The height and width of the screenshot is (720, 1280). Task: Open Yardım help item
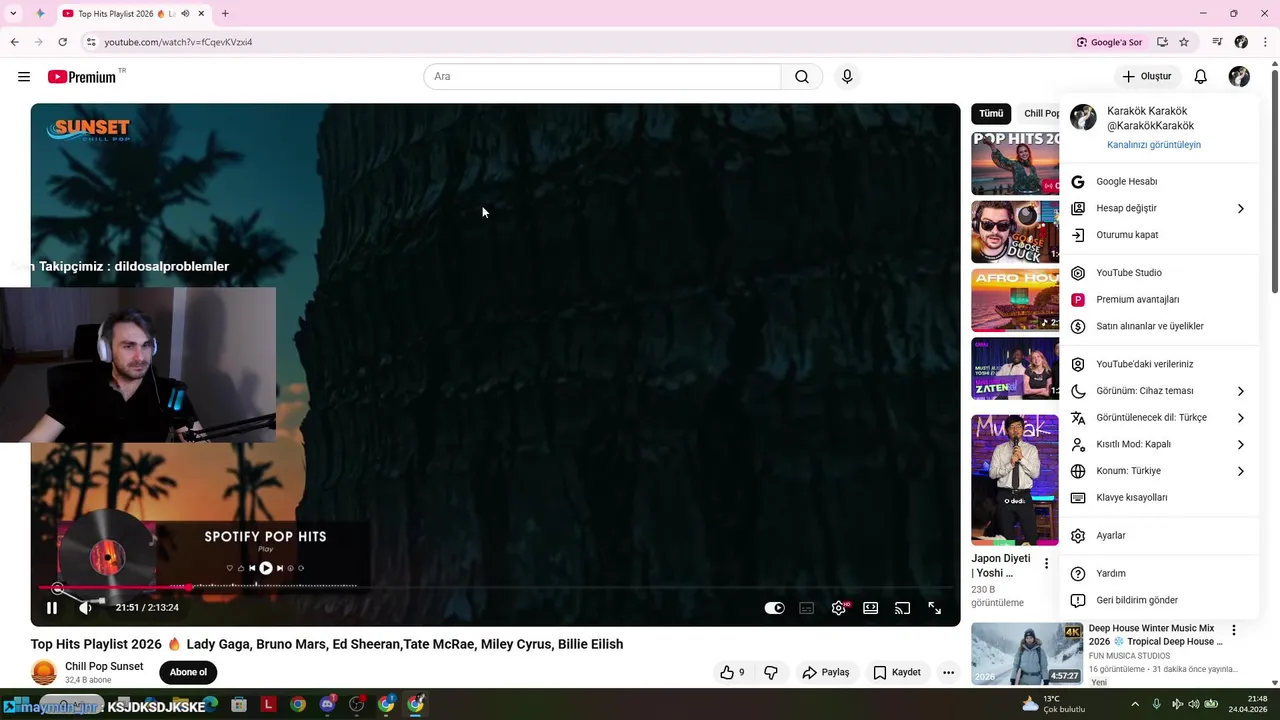click(1158, 574)
